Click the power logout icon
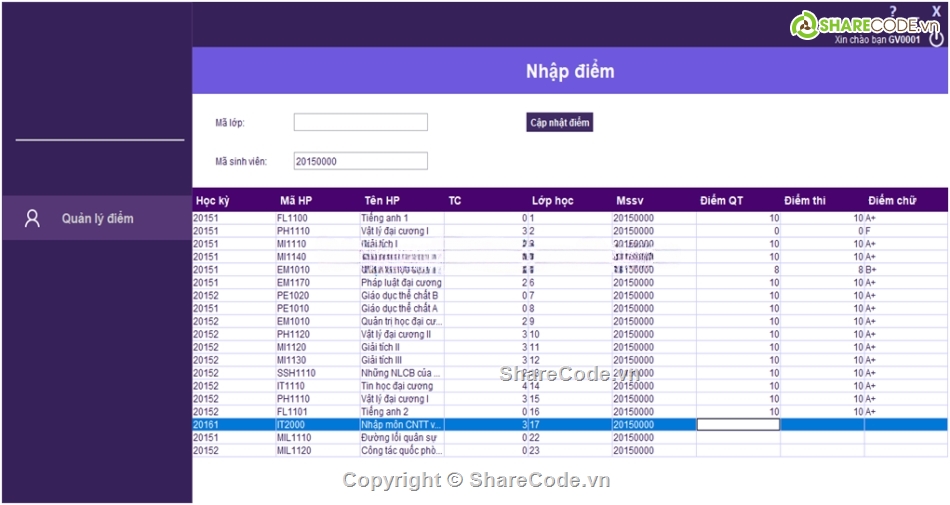The image size is (950, 505). [x=936, y=38]
